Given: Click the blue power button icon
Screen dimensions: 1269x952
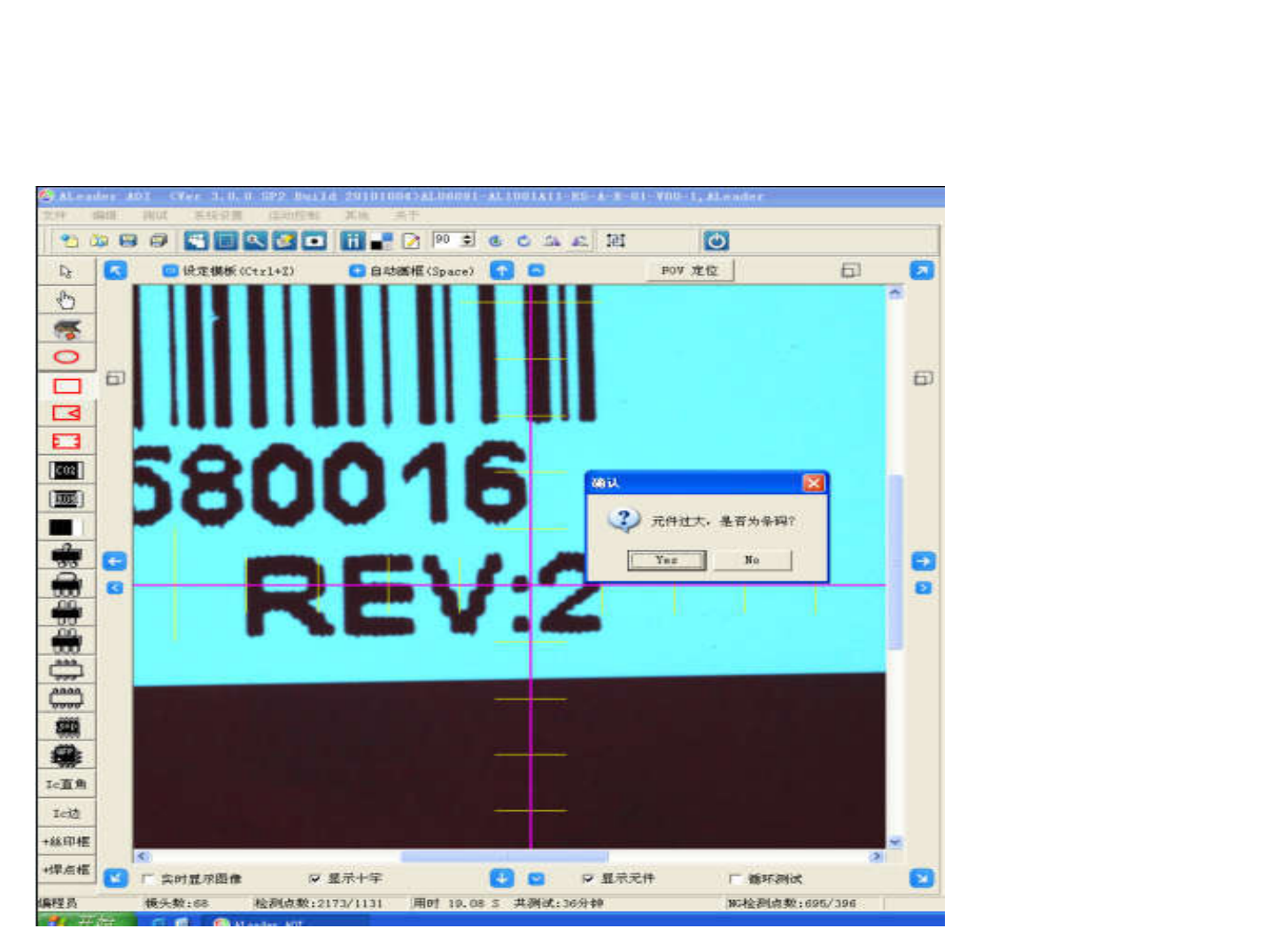Looking at the screenshot, I should [x=716, y=240].
